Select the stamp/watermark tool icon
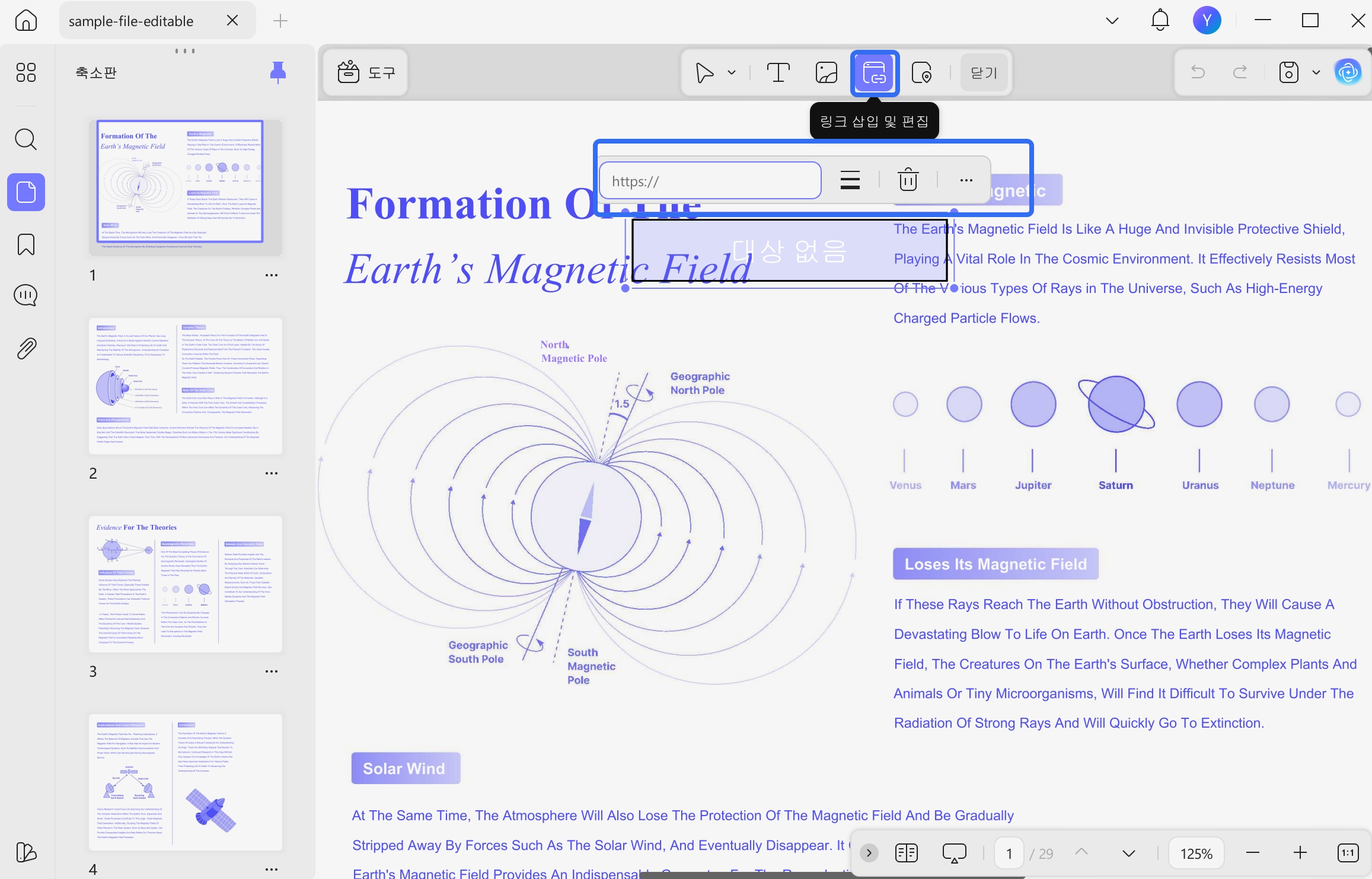Screen dimensions: 1372x879 (x=922, y=73)
